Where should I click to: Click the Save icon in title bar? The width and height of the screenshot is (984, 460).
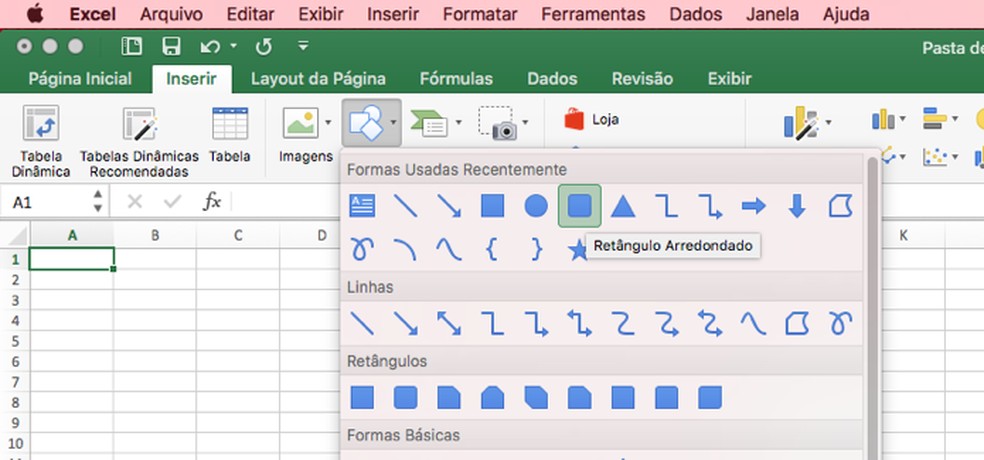tap(171, 46)
